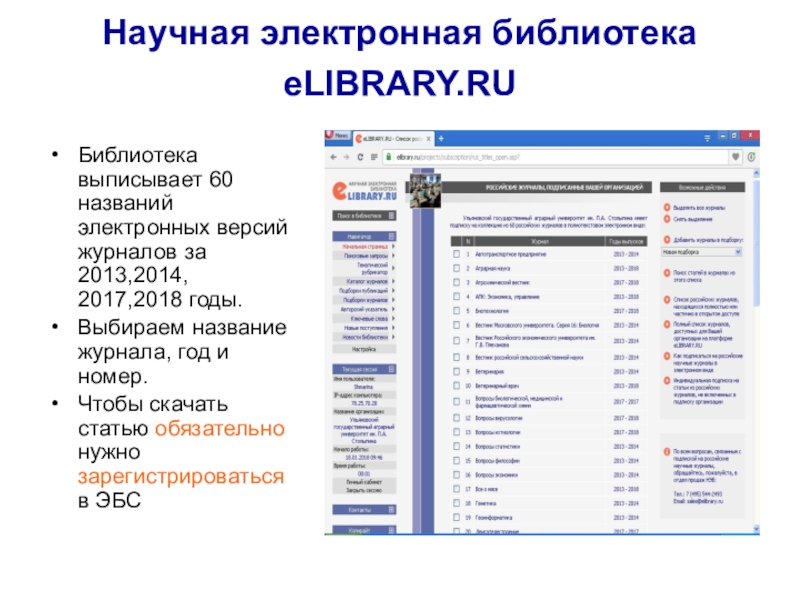Screen dimensions: 800x600
Task: Check box for 'Агрохимический вестник'
Action: 457,282
